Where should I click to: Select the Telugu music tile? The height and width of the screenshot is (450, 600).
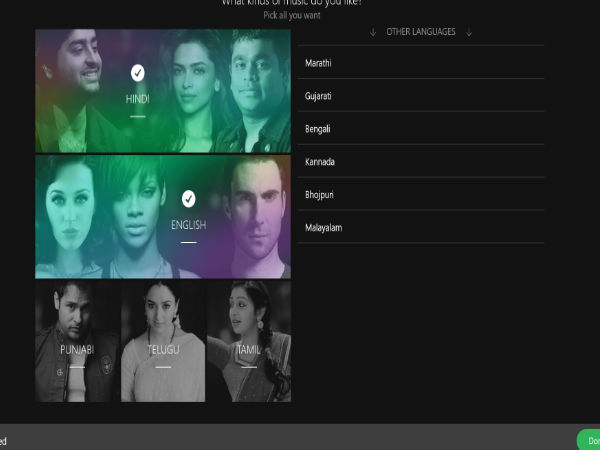point(163,341)
